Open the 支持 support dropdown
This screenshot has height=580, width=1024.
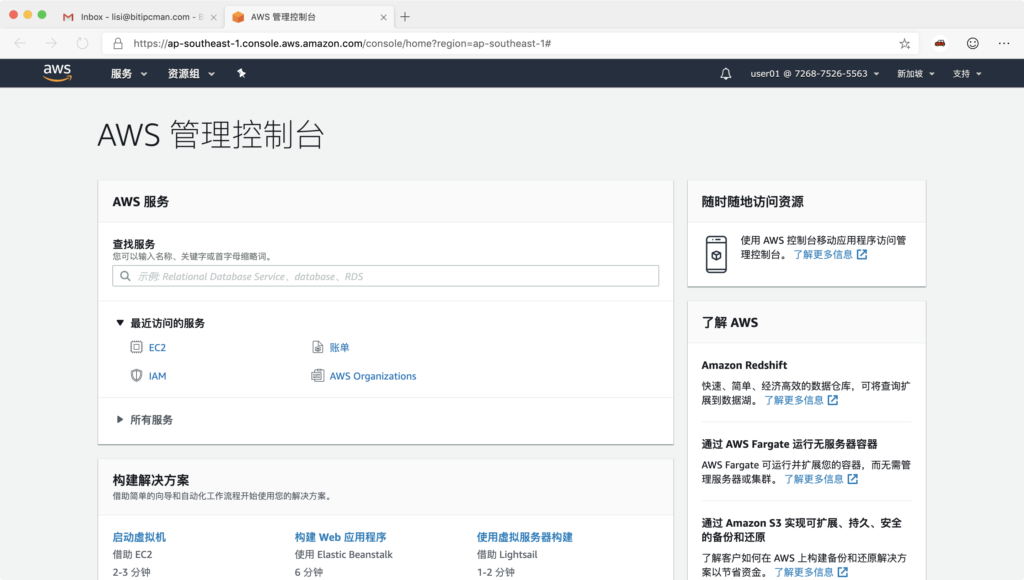967,74
